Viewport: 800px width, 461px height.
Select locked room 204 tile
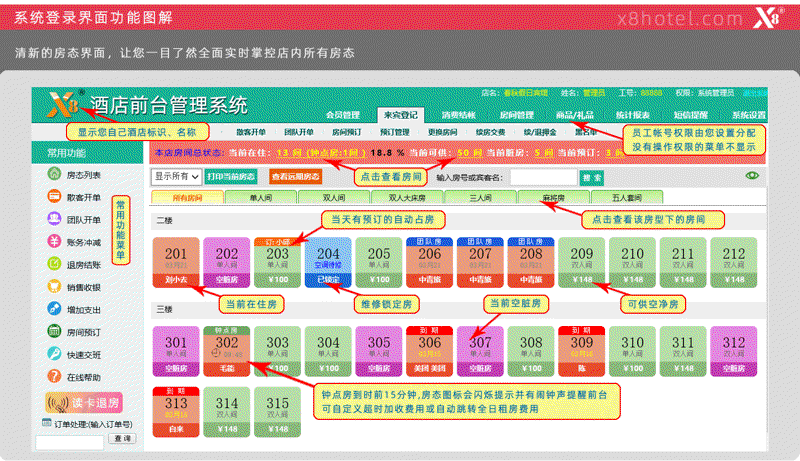pyautogui.click(x=328, y=262)
